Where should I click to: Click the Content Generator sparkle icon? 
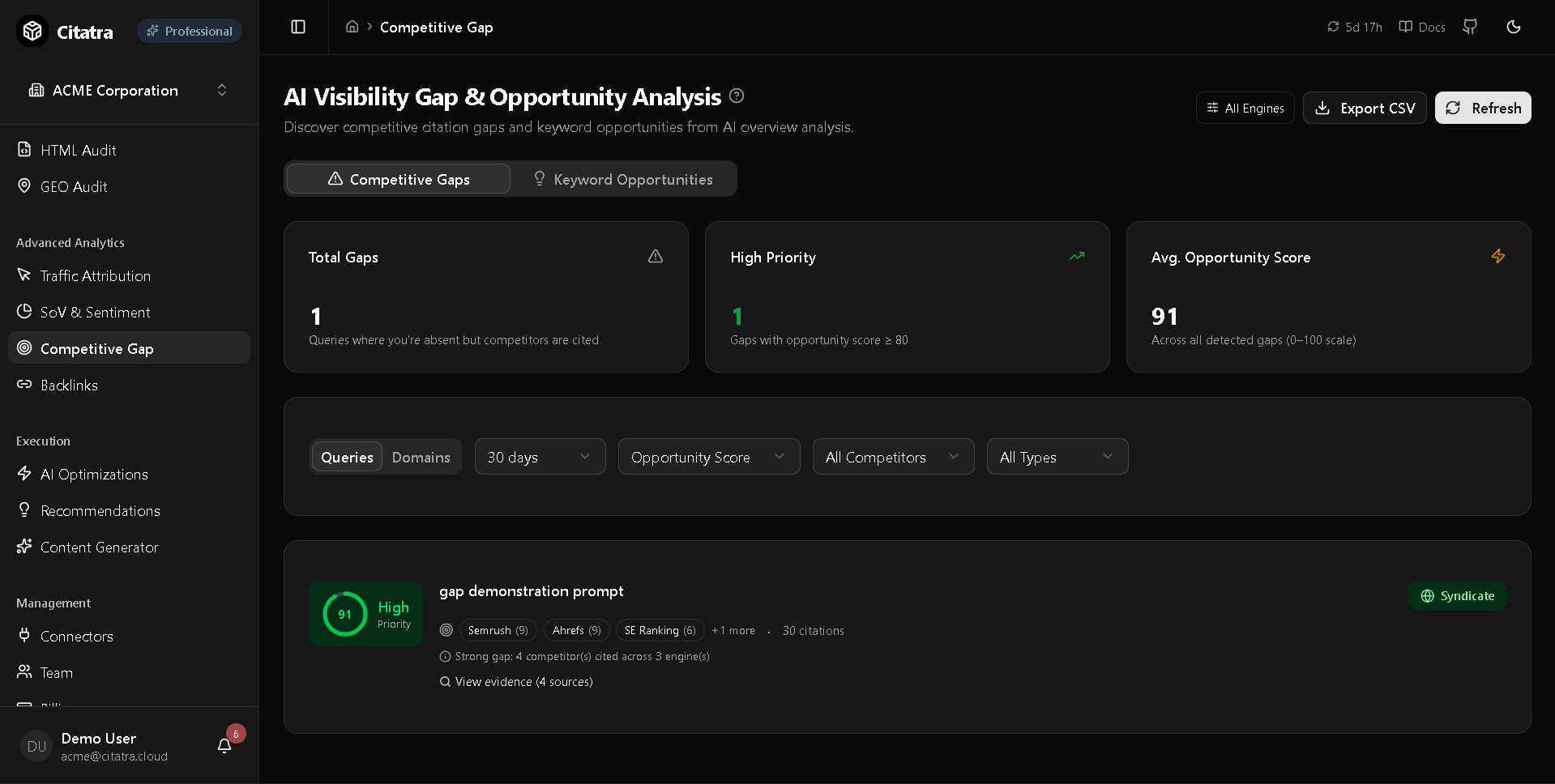click(x=24, y=546)
